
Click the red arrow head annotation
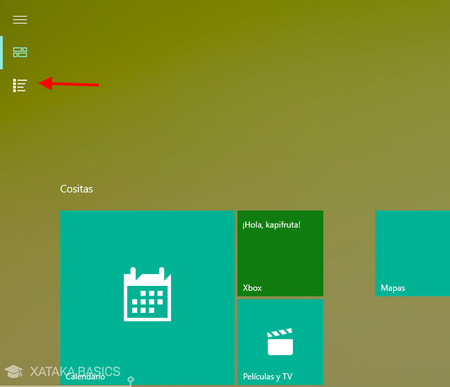[x=46, y=83]
